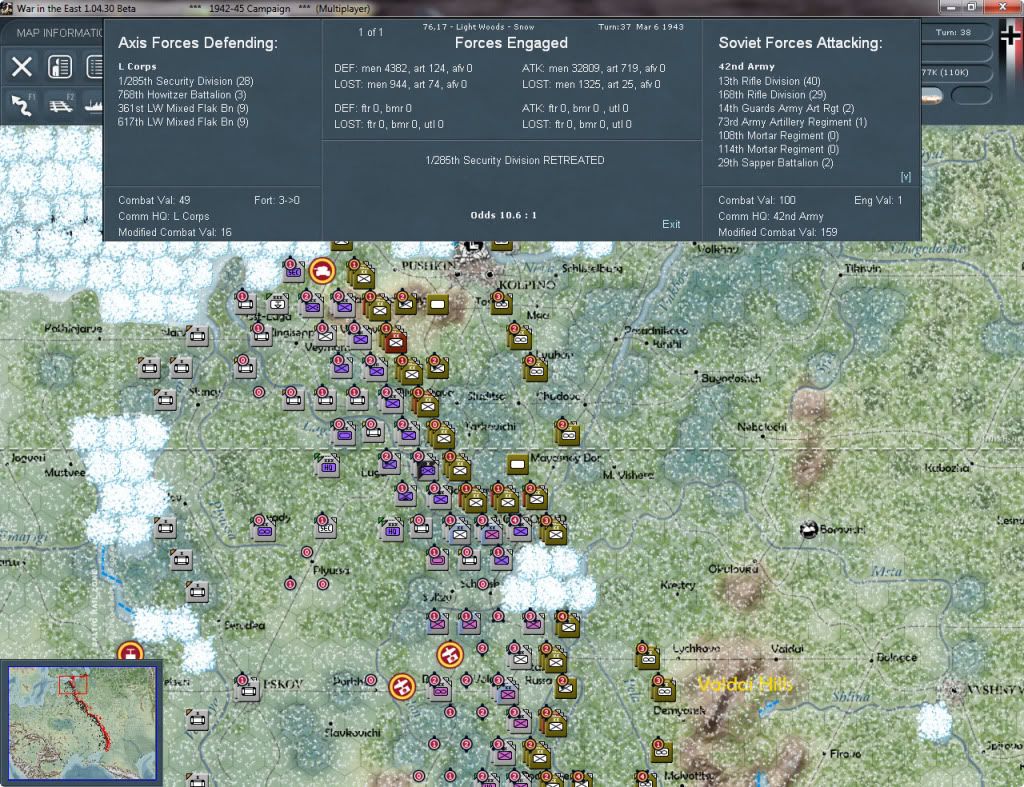Image resolution: width=1024 pixels, height=787 pixels.
Task: Select the red Soviet unit counter near Veymarn
Action: click(395, 341)
